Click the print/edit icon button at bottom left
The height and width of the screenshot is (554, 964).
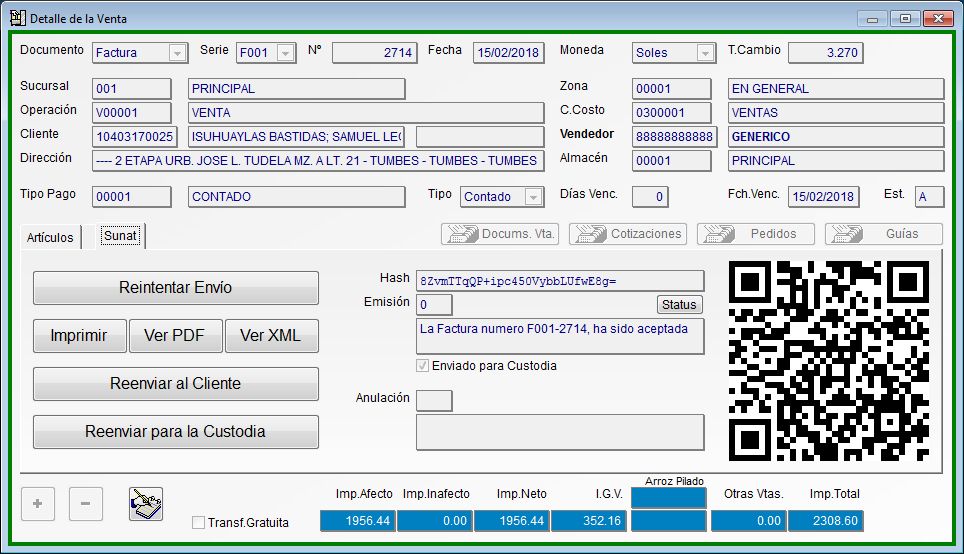(146, 504)
